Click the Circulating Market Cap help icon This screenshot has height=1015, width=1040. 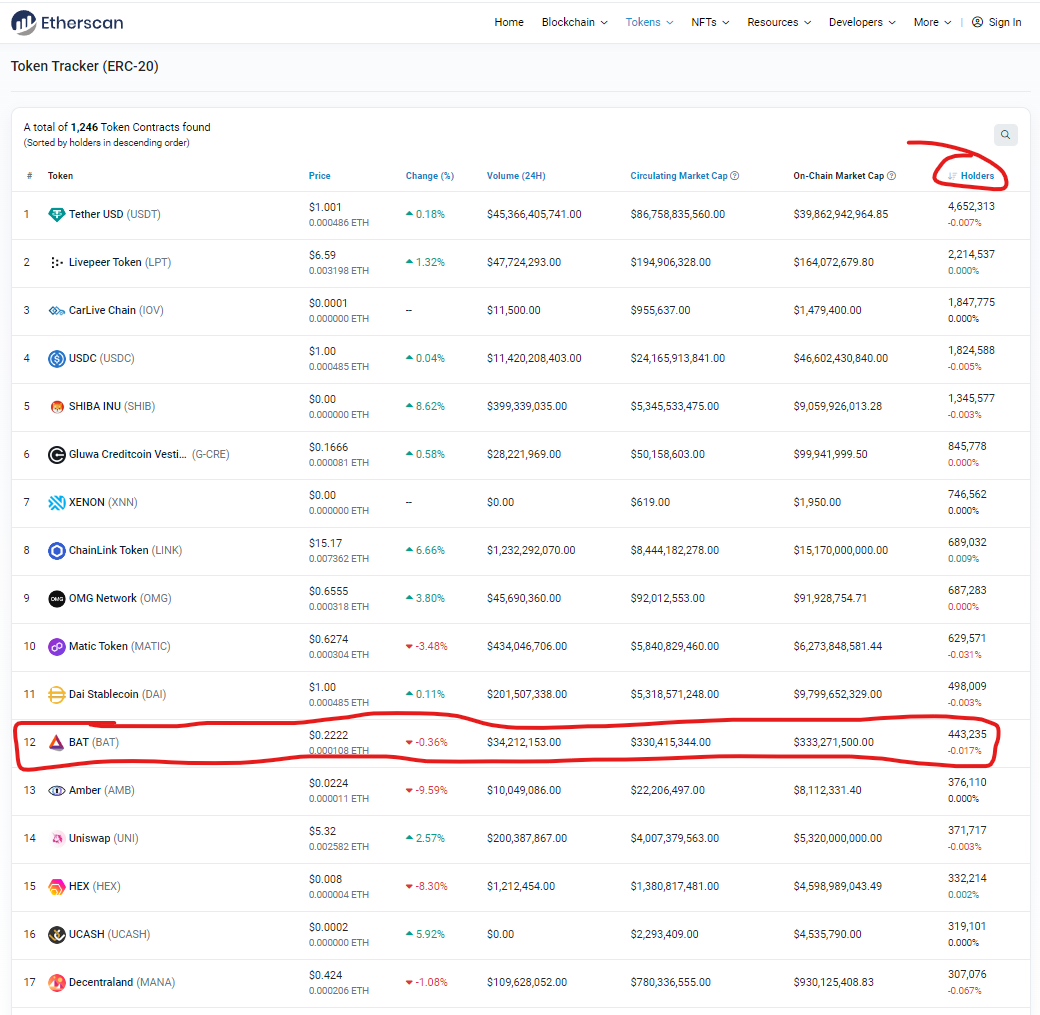click(x=735, y=176)
